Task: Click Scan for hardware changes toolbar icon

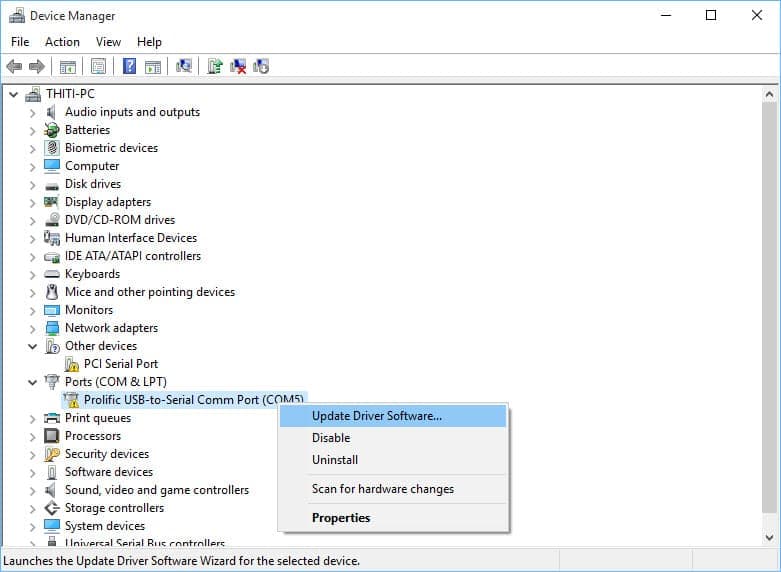Action: tap(184, 67)
